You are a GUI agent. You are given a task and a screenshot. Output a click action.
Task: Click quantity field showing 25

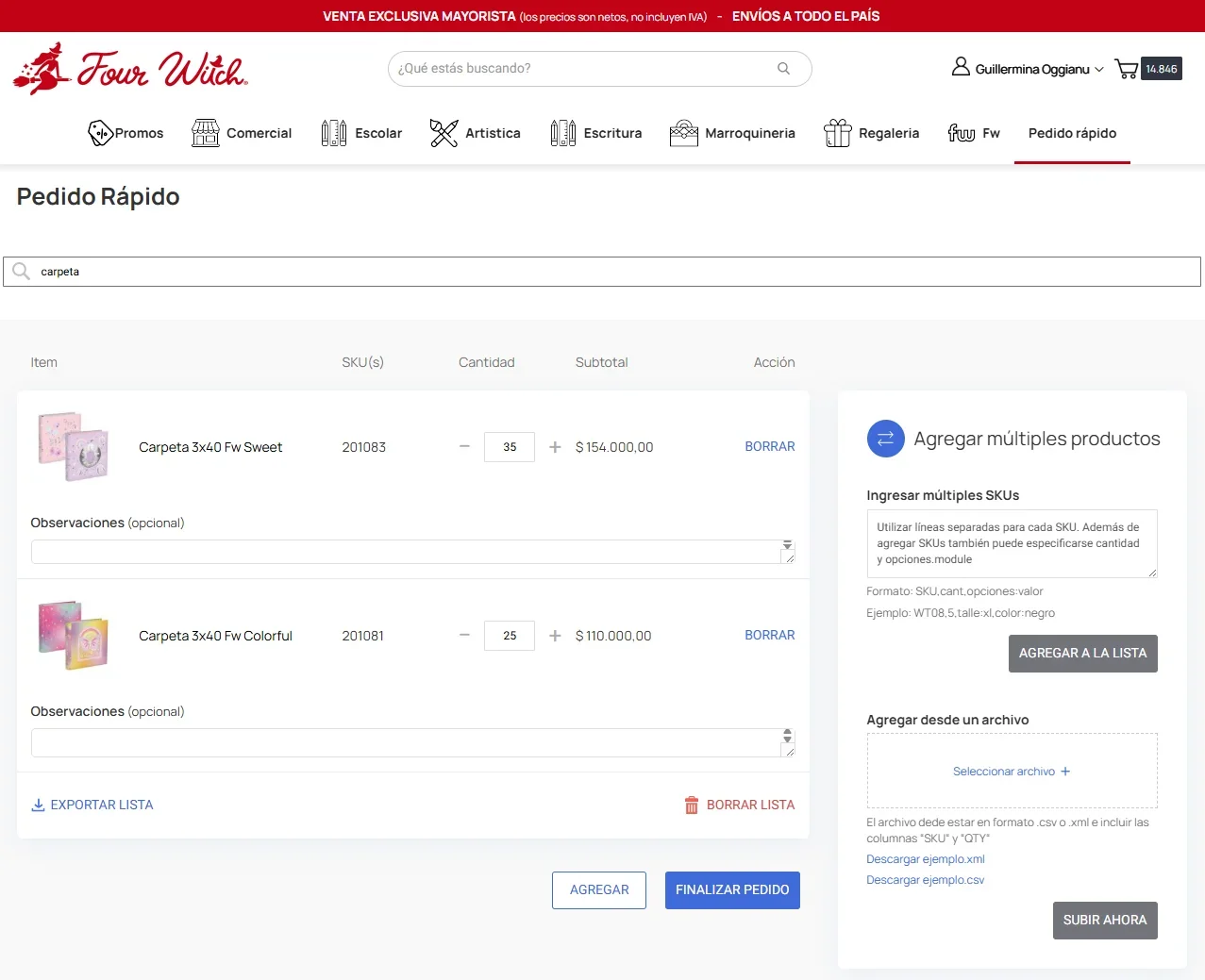click(x=510, y=636)
